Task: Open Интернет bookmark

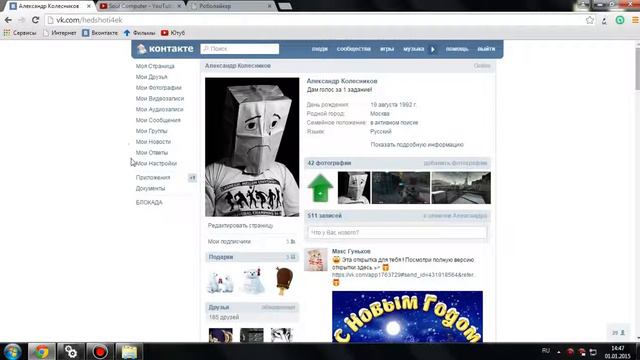Action: coord(60,33)
